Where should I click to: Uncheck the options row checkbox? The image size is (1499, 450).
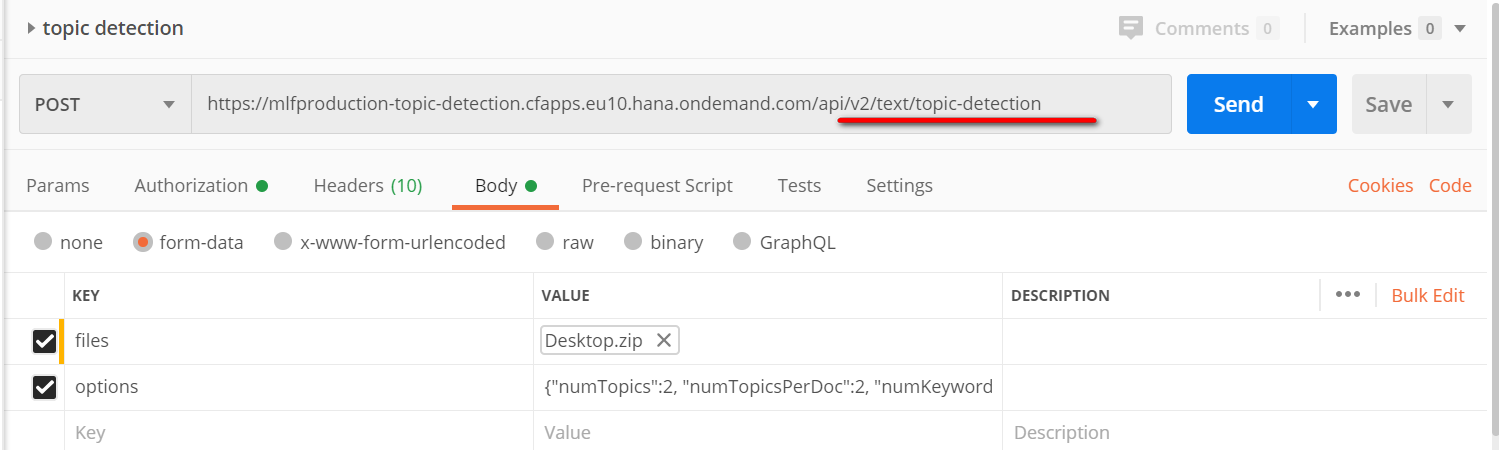click(44, 387)
